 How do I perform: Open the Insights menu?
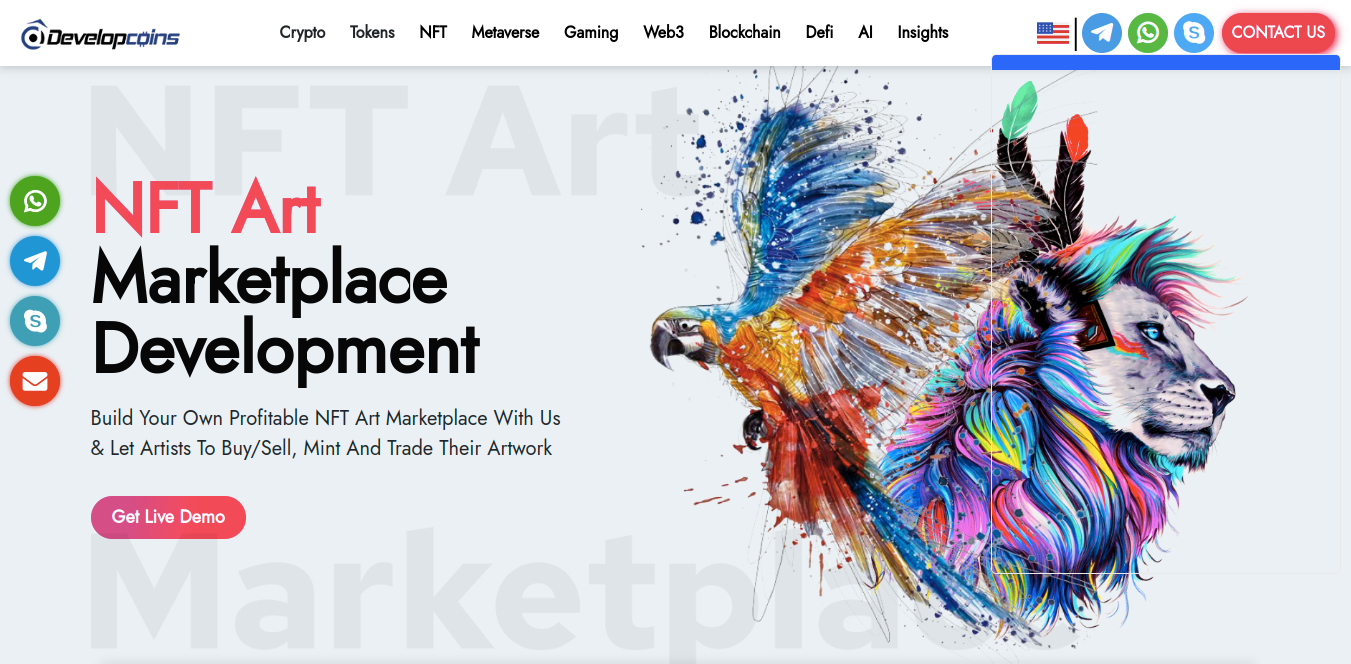pyautogui.click(x=923, y=32)
